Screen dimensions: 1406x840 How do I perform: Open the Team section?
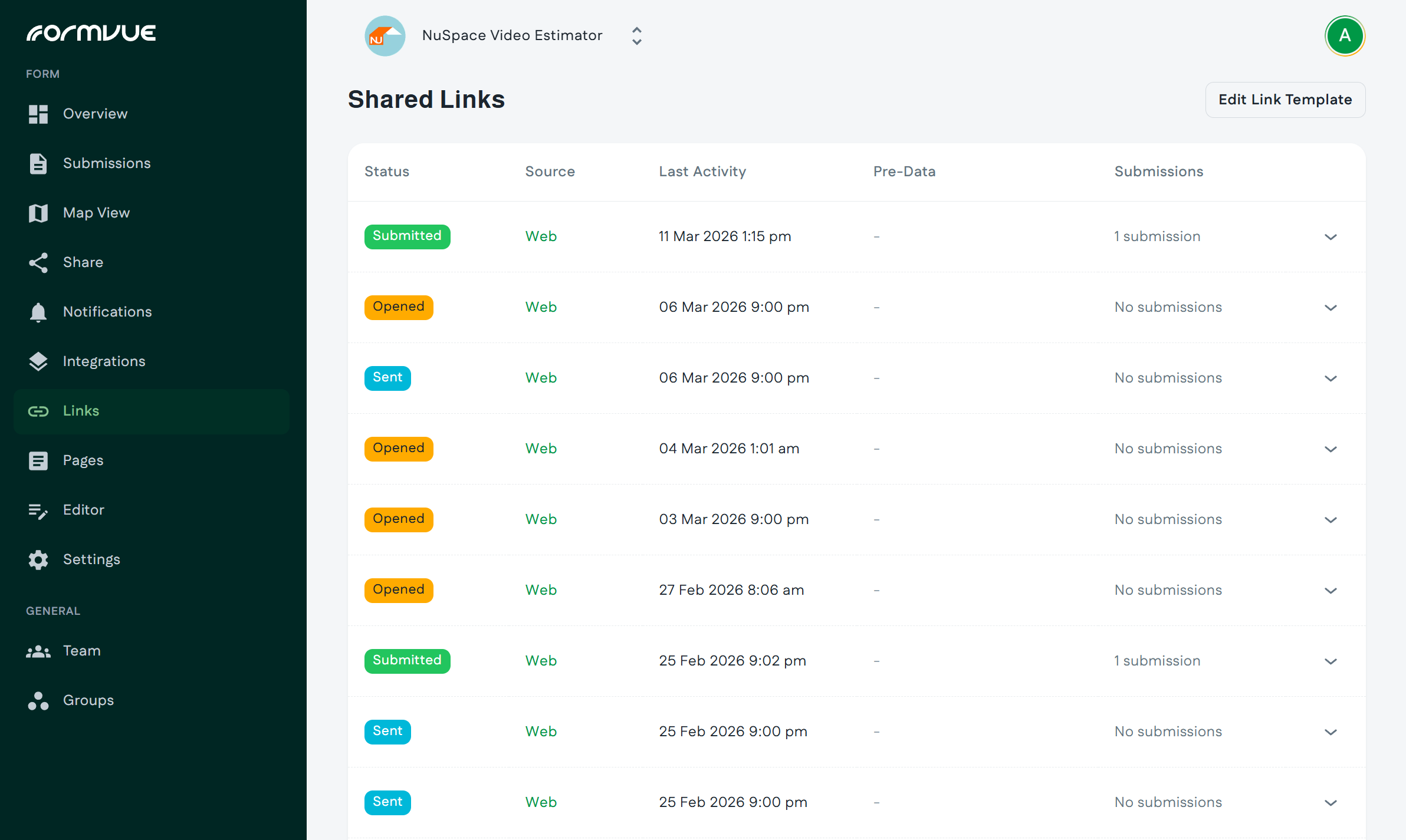click(82, 651)
